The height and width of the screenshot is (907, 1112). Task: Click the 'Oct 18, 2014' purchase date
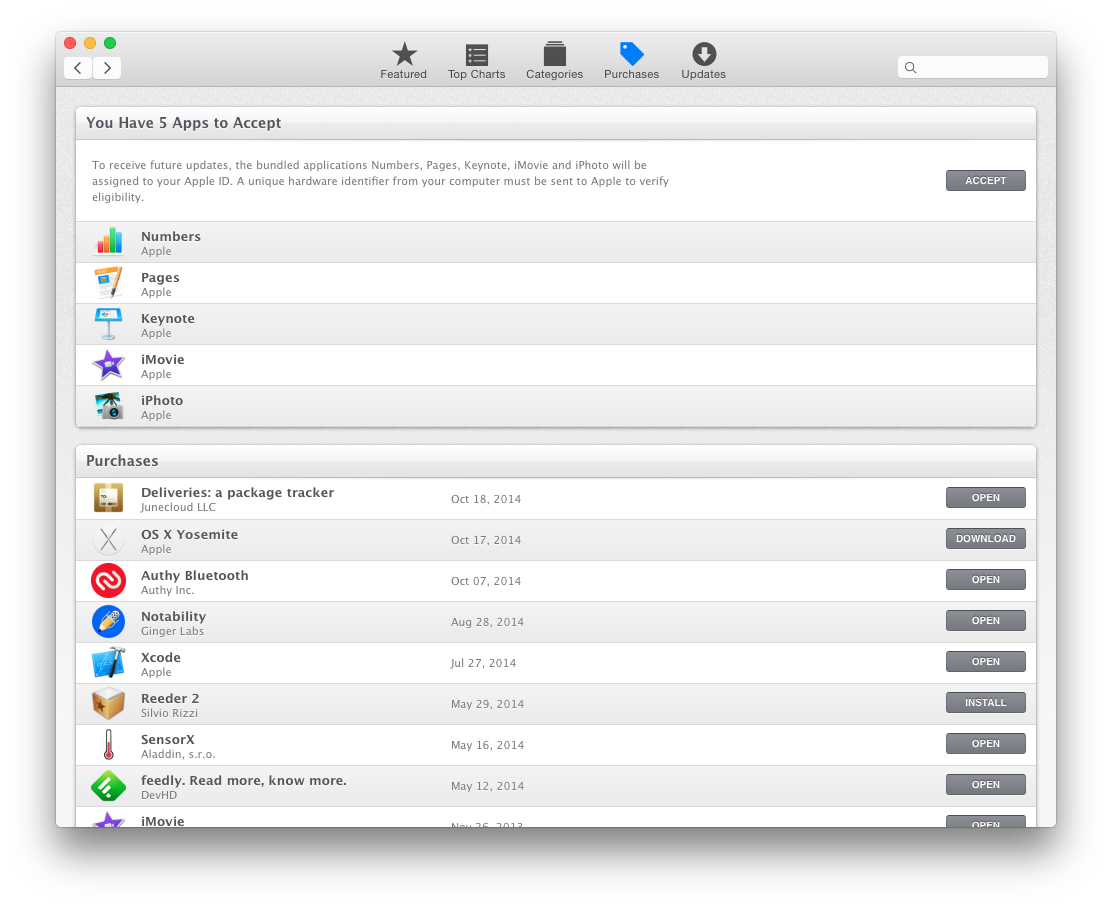point(486,499)
